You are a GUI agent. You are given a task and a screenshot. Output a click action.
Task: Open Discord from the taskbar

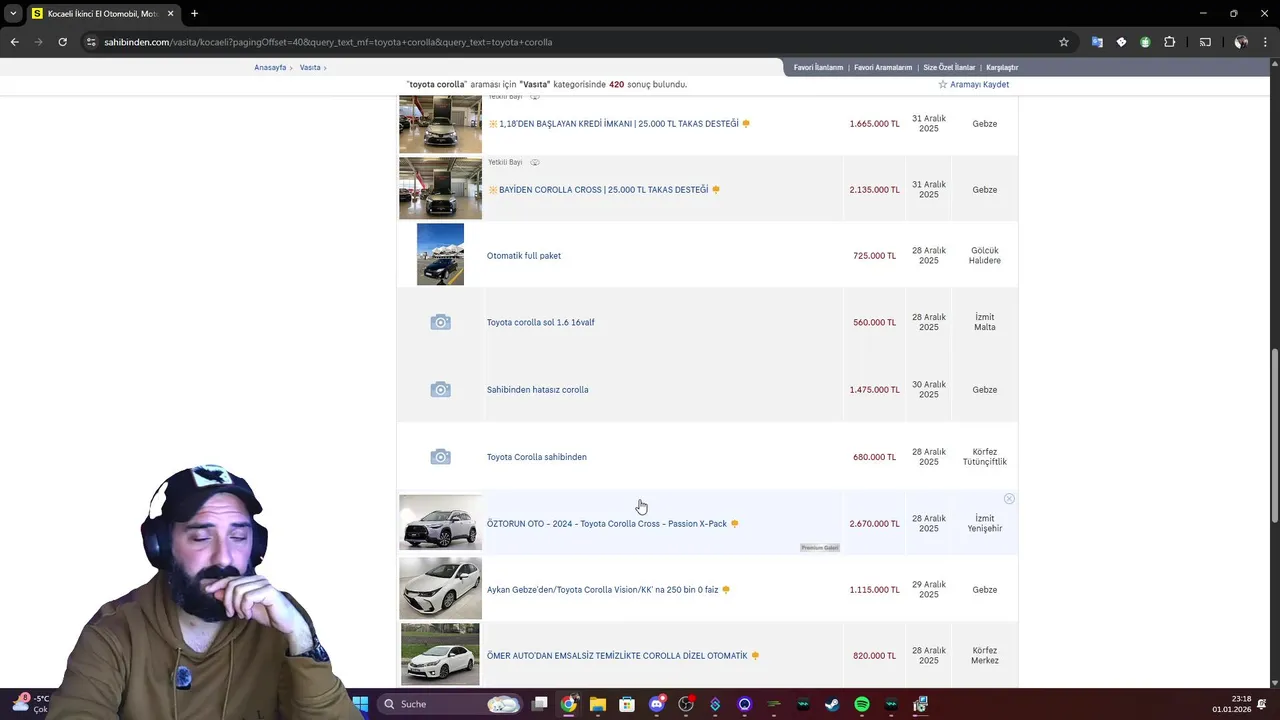pyautogui.click(x=657, y=704)
